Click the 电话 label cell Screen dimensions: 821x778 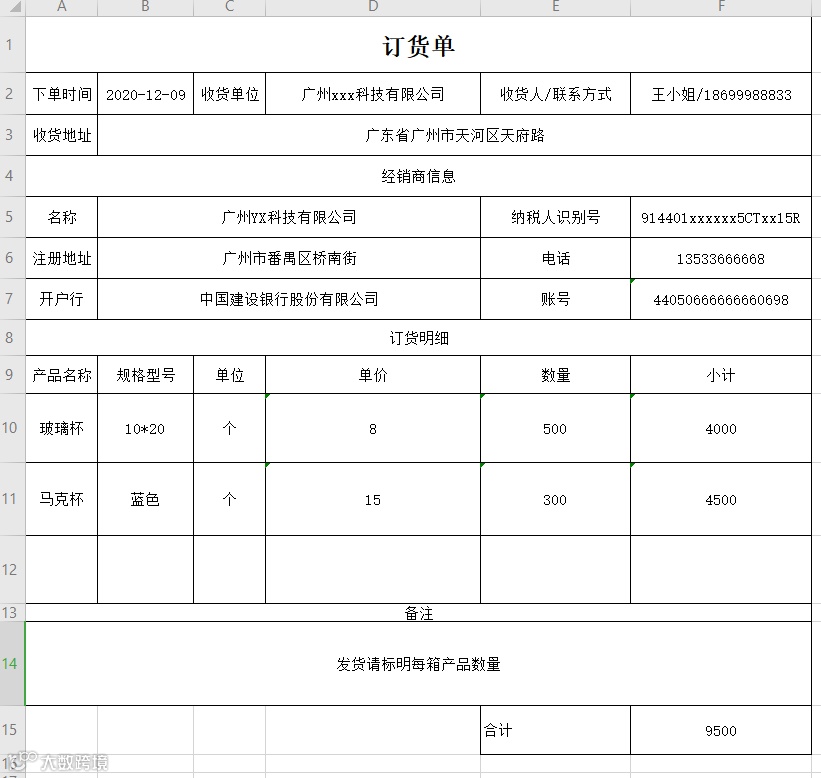556,258
